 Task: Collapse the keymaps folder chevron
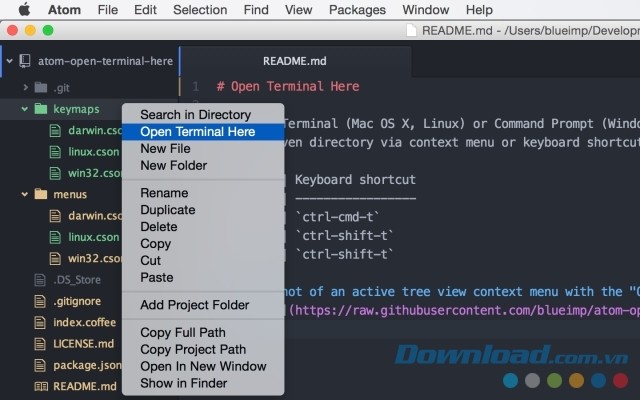tap(26, 108)
